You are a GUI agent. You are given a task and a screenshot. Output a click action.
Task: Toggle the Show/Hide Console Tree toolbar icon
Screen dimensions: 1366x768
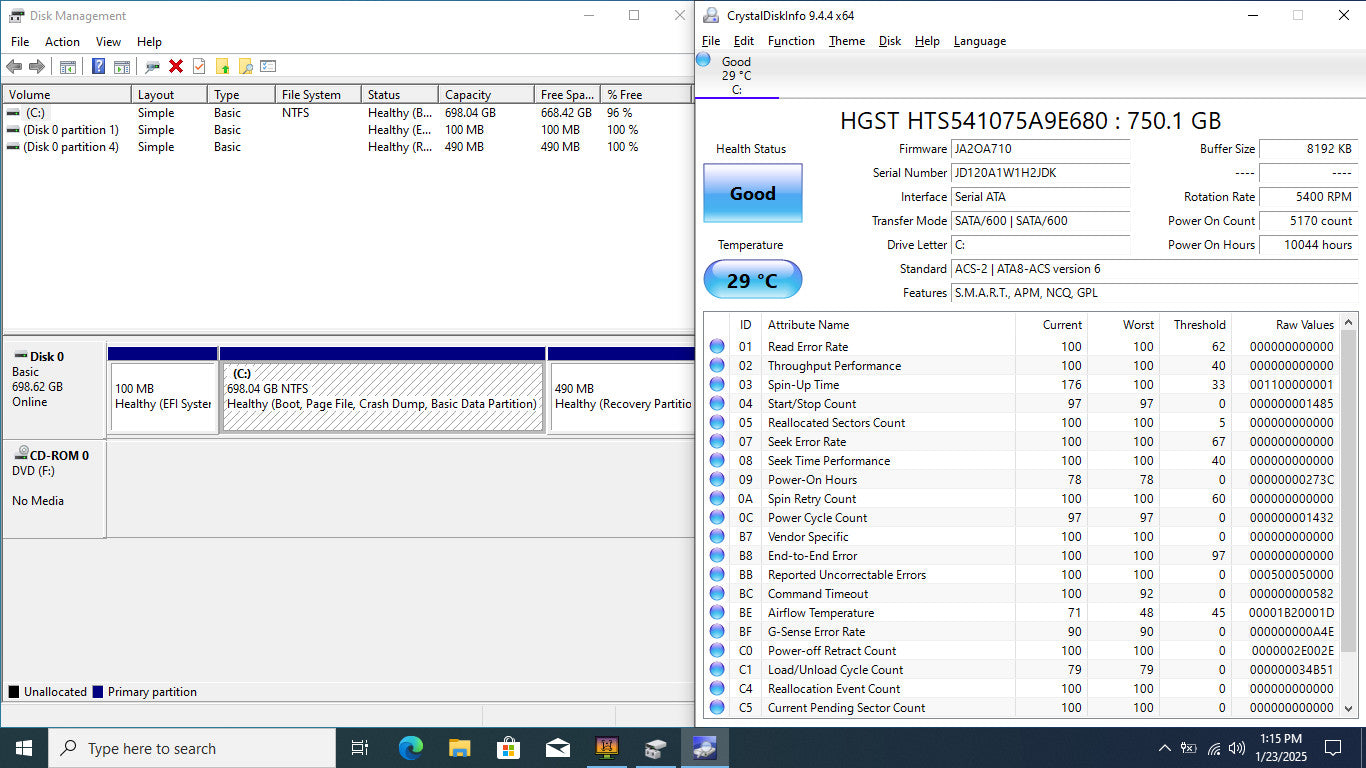68,67
